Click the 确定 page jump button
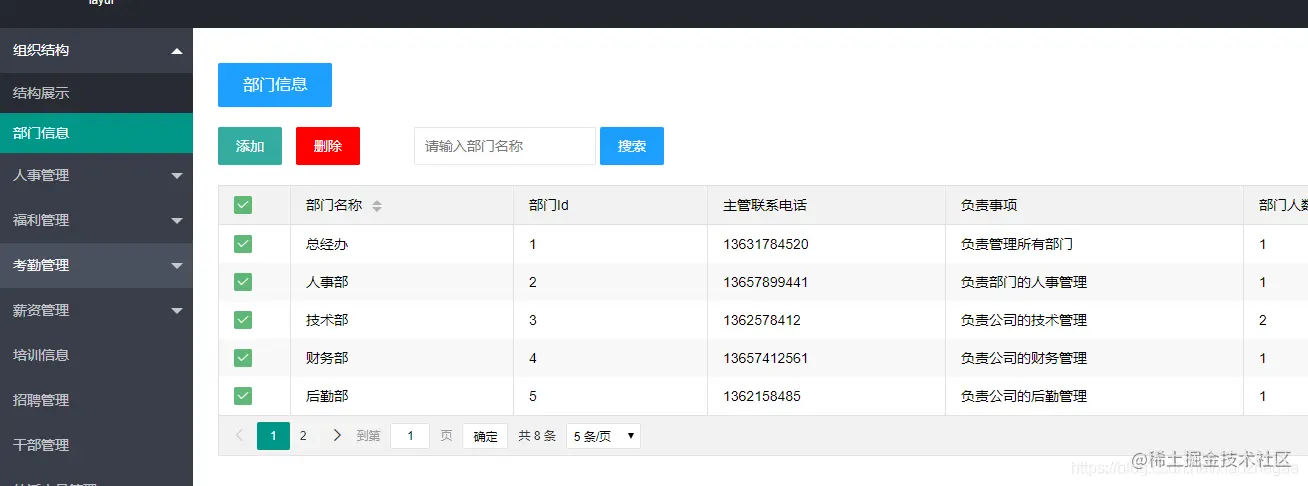 485,436
